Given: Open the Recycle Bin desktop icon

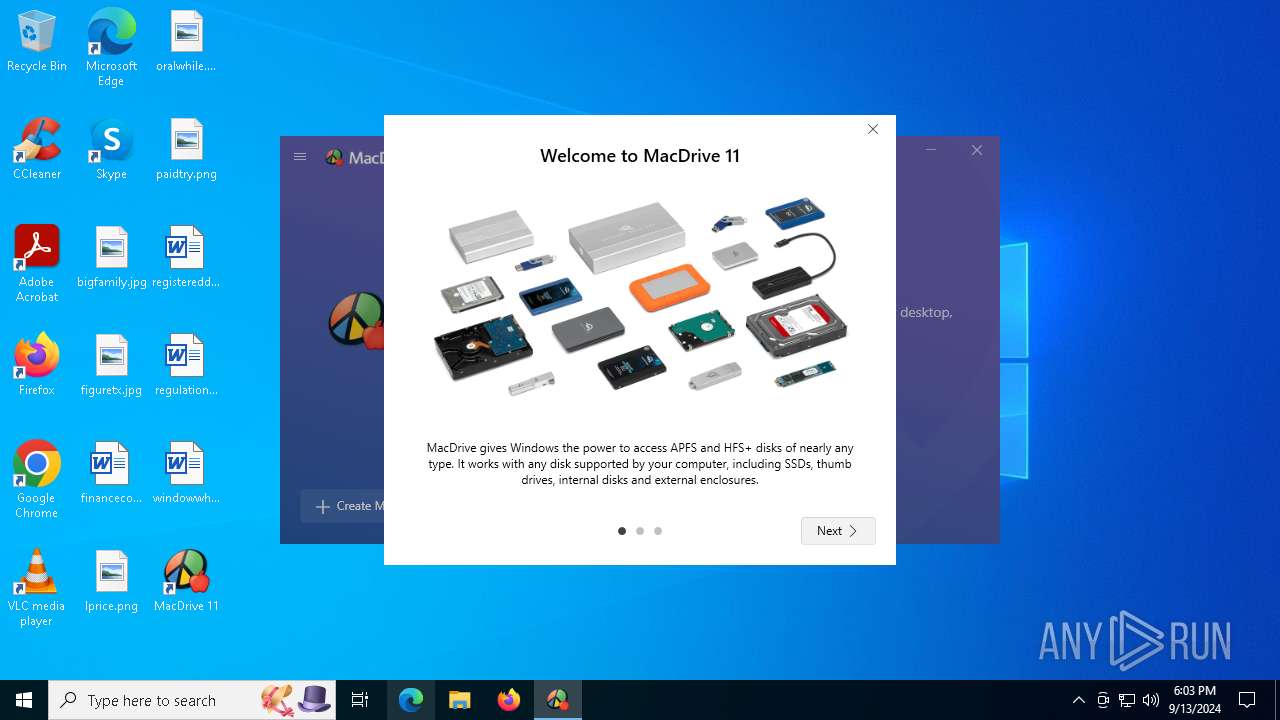Looking at the screenshot, I should [37, 42].
